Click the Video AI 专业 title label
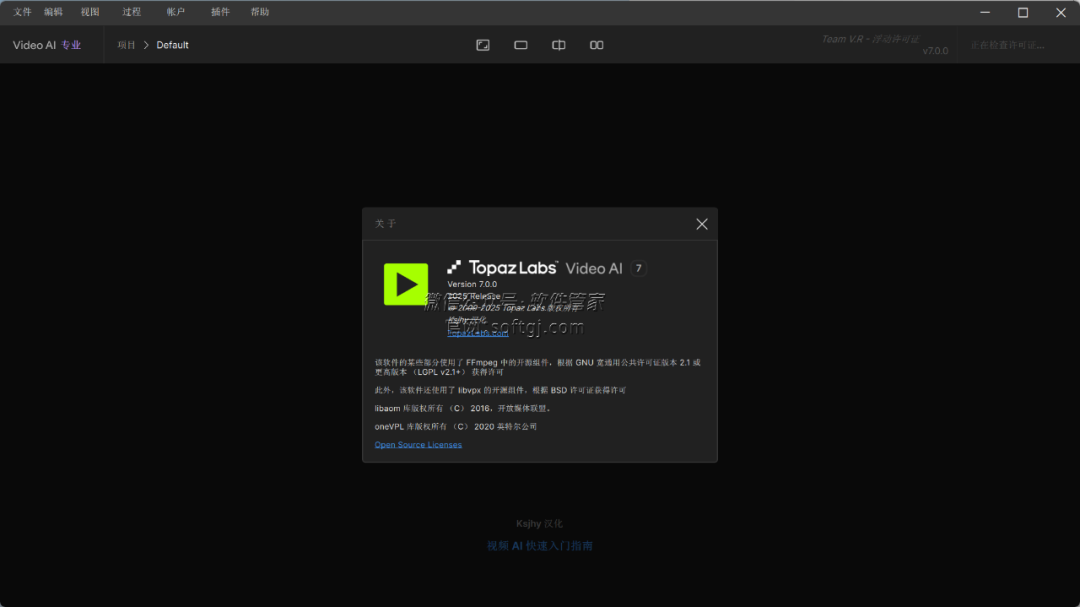1080x607 pixels. pos(47,45)
